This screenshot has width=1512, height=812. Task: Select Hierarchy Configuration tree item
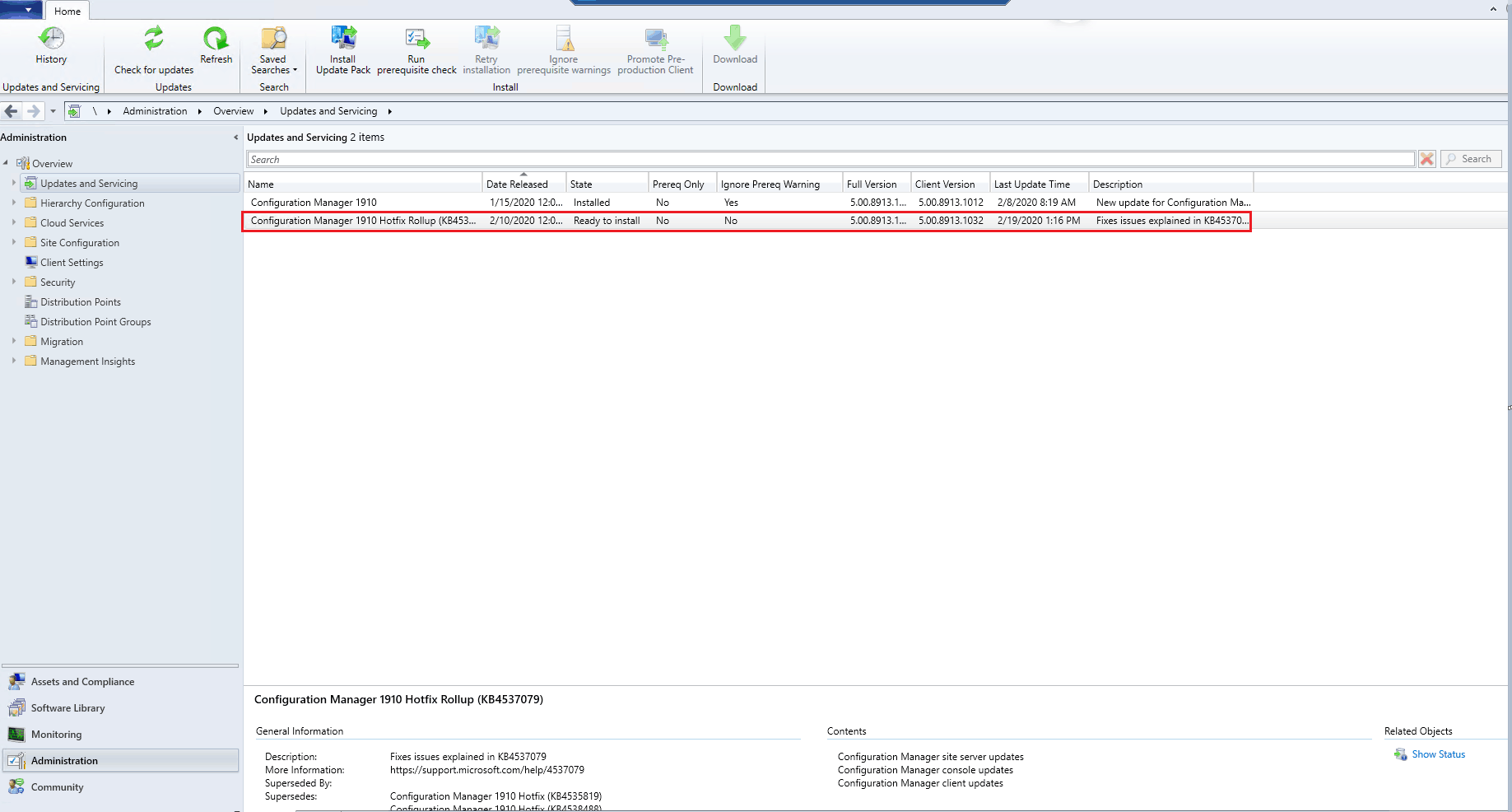pyautogui.click(x=92, y=203)
